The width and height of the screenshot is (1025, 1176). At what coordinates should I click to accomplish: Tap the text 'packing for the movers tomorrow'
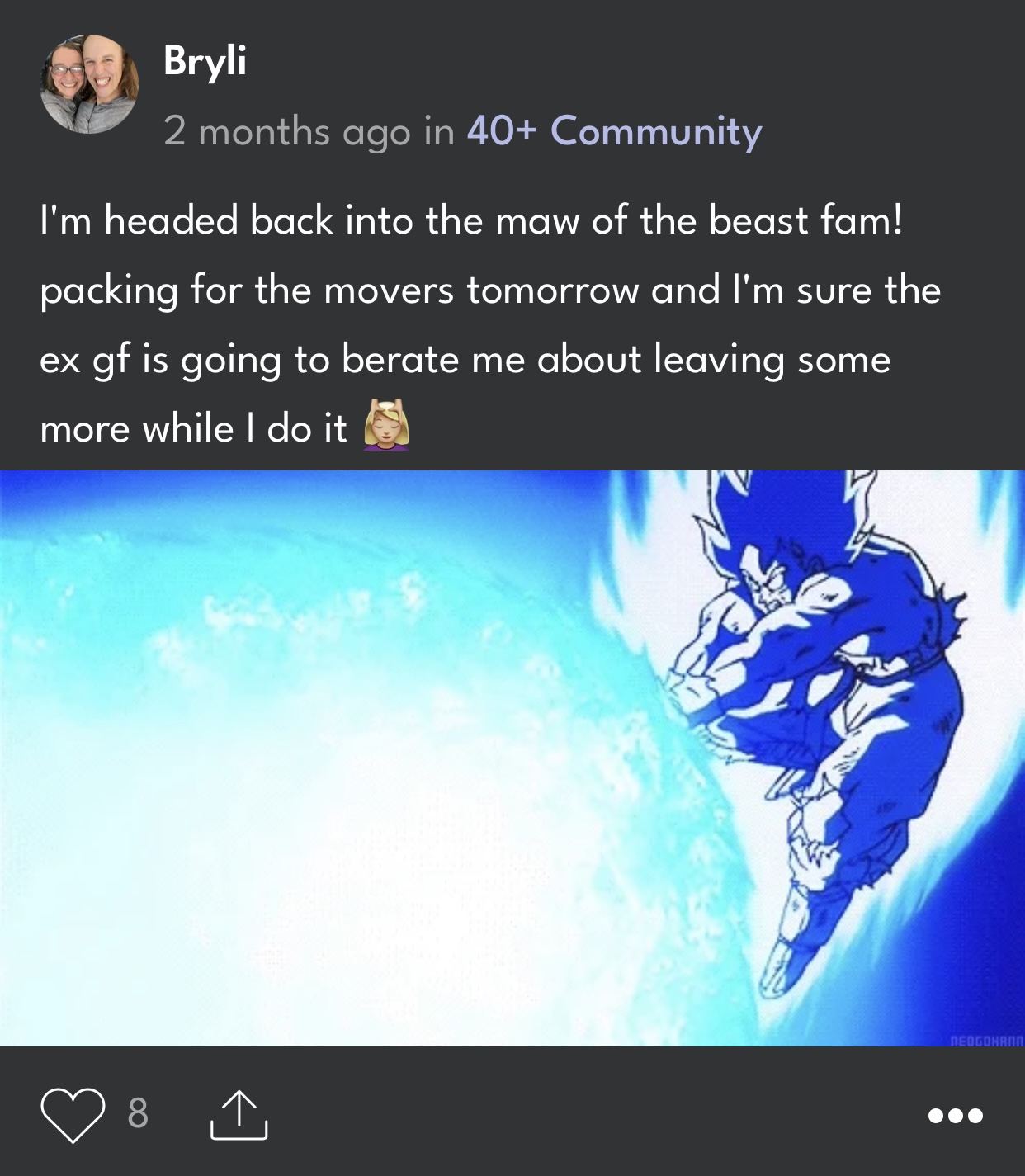tap(339, 290)
